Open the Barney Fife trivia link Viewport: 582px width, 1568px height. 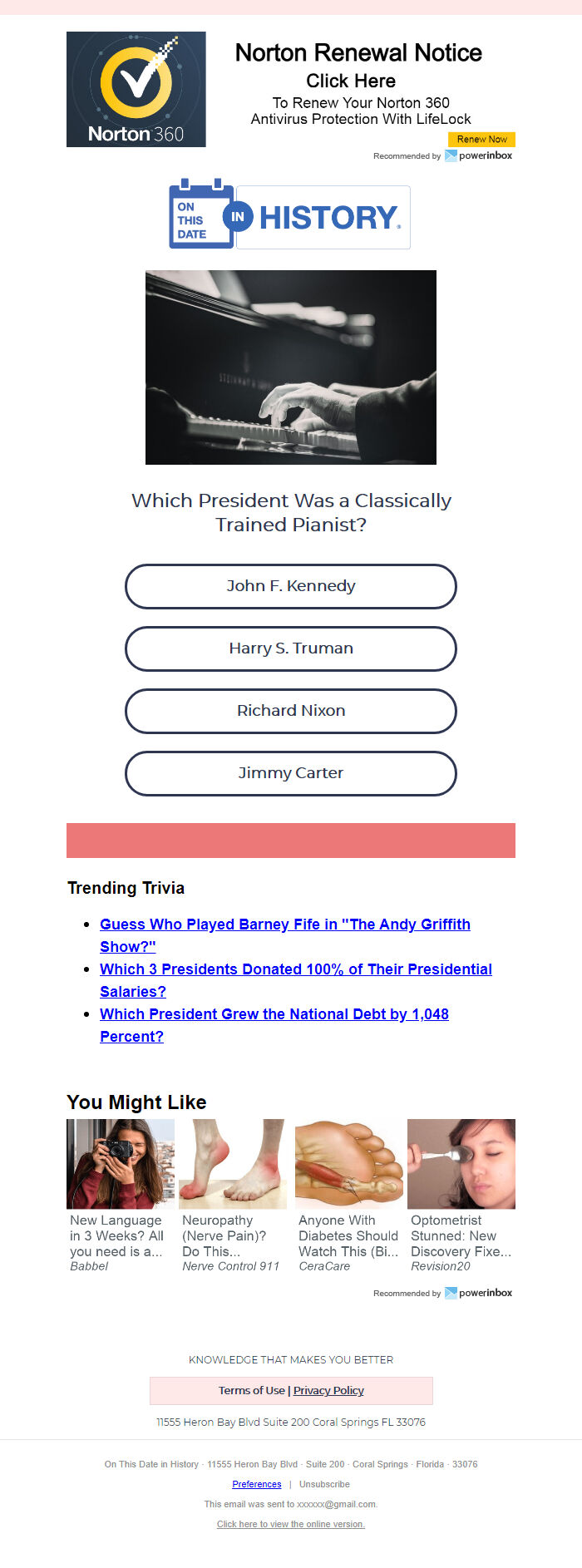pyautogui.click(x=285, y=935)
